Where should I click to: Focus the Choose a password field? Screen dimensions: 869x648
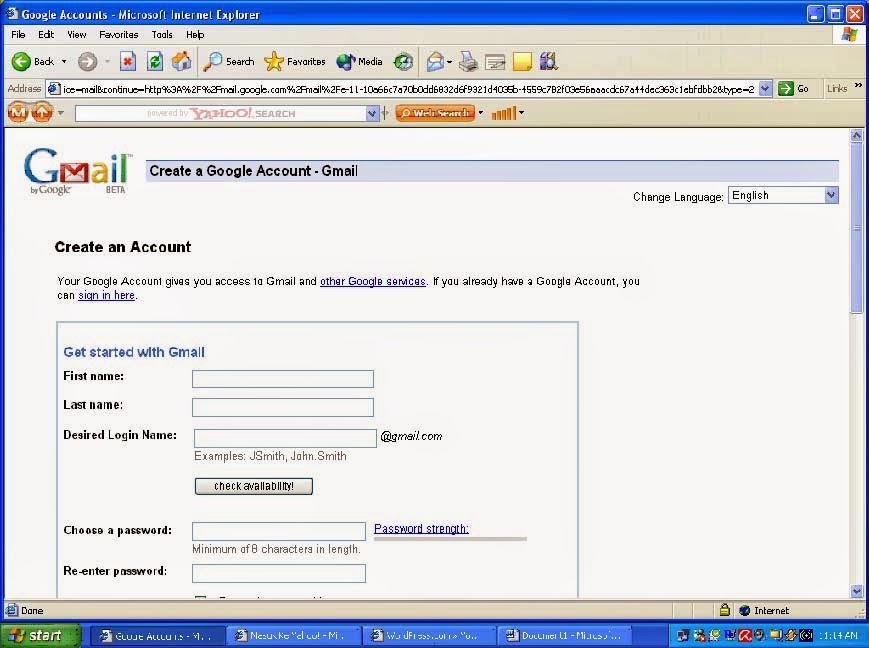(x=279, y=531)
